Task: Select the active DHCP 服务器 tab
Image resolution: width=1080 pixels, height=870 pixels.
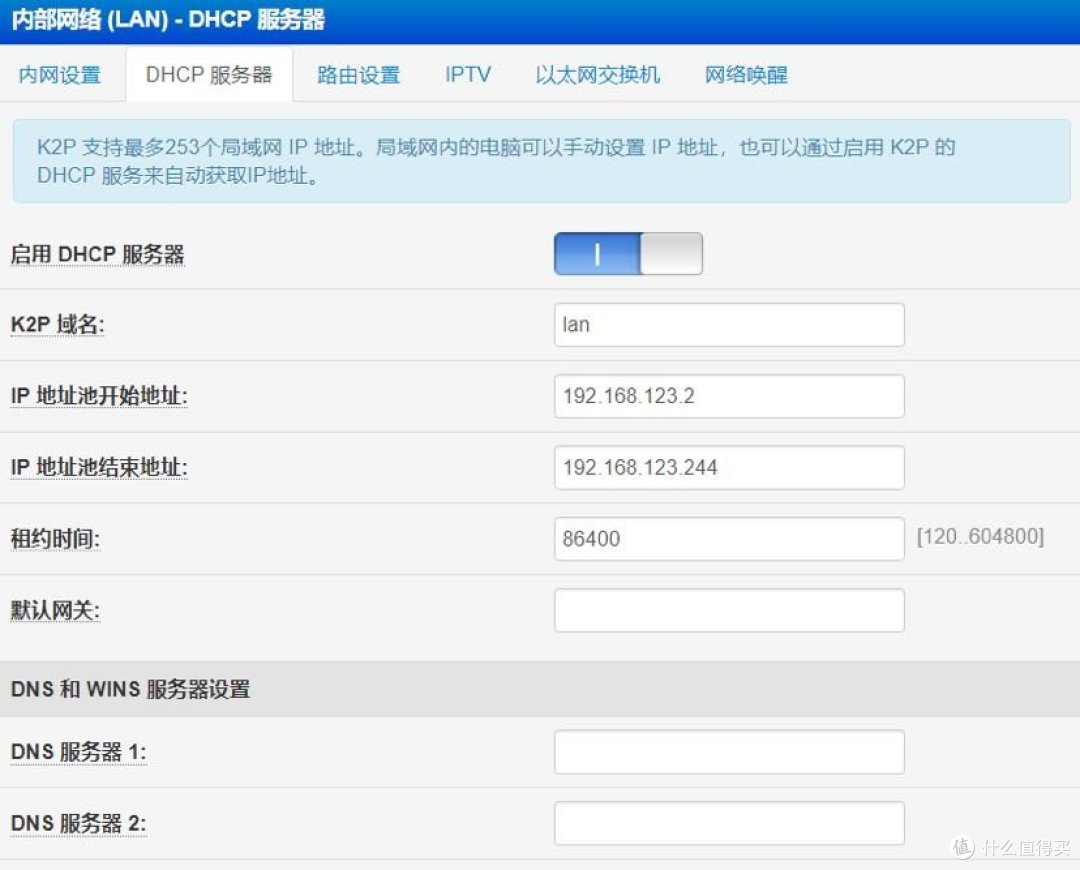Action: (x=208, y=73)
